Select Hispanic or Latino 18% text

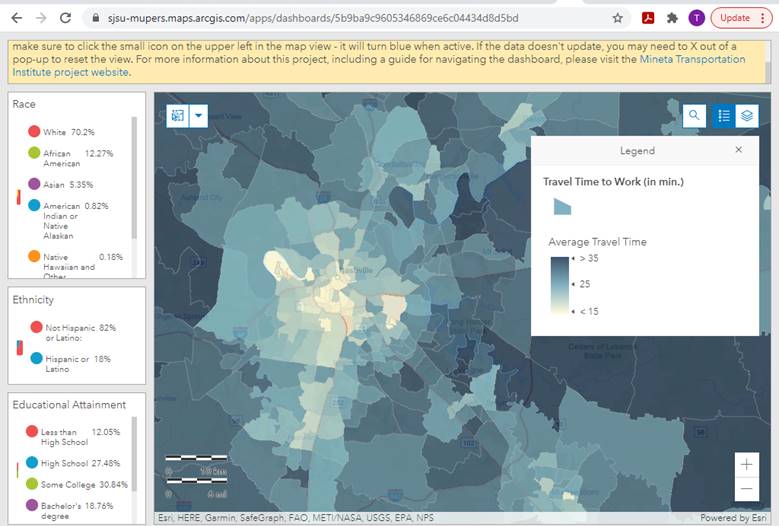point(78,364)
